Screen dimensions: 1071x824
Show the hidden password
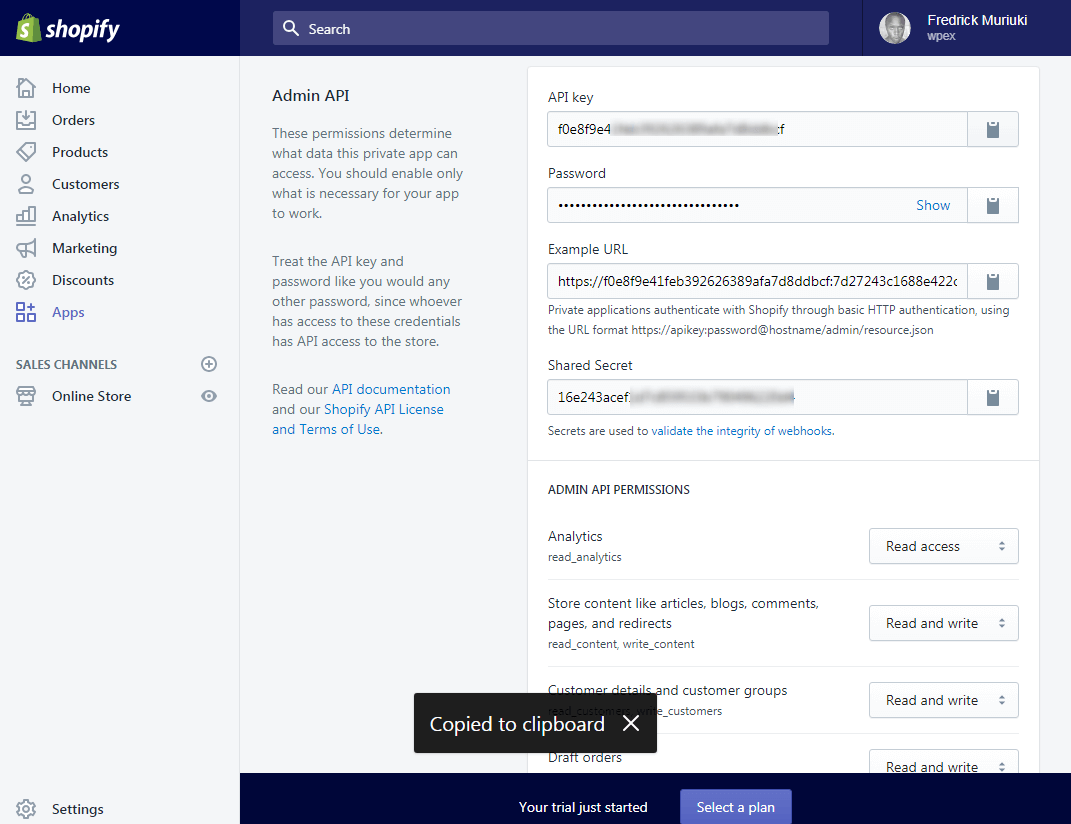click(x=932, y=205)
